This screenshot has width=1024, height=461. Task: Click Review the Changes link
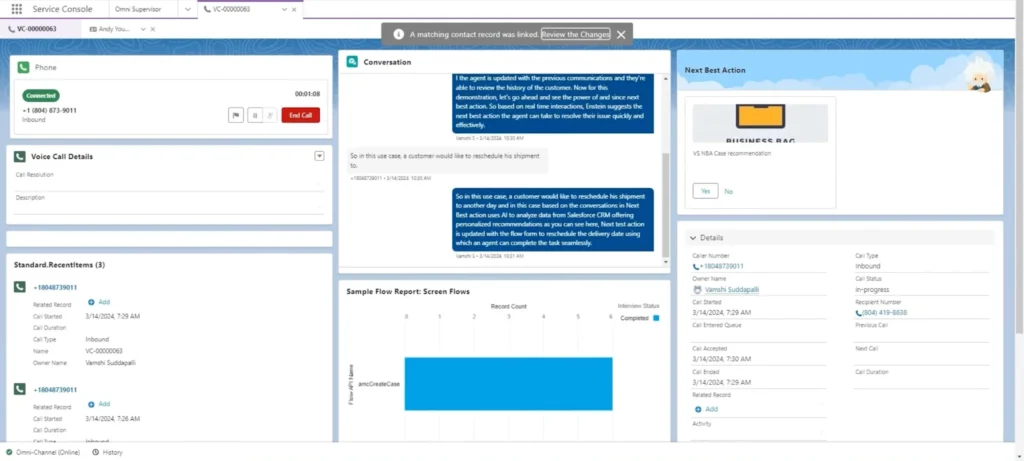pyautogui.click(x=575, y=34)
